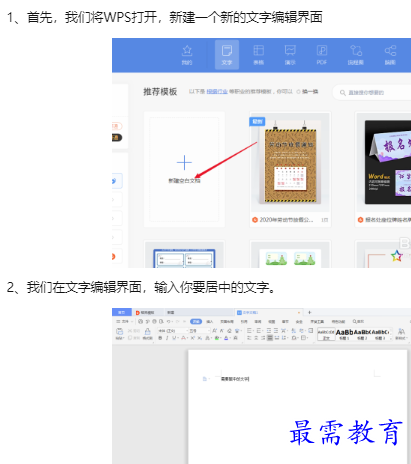
Task: Click the decrease font size icon
Action: tap(222, 331)
